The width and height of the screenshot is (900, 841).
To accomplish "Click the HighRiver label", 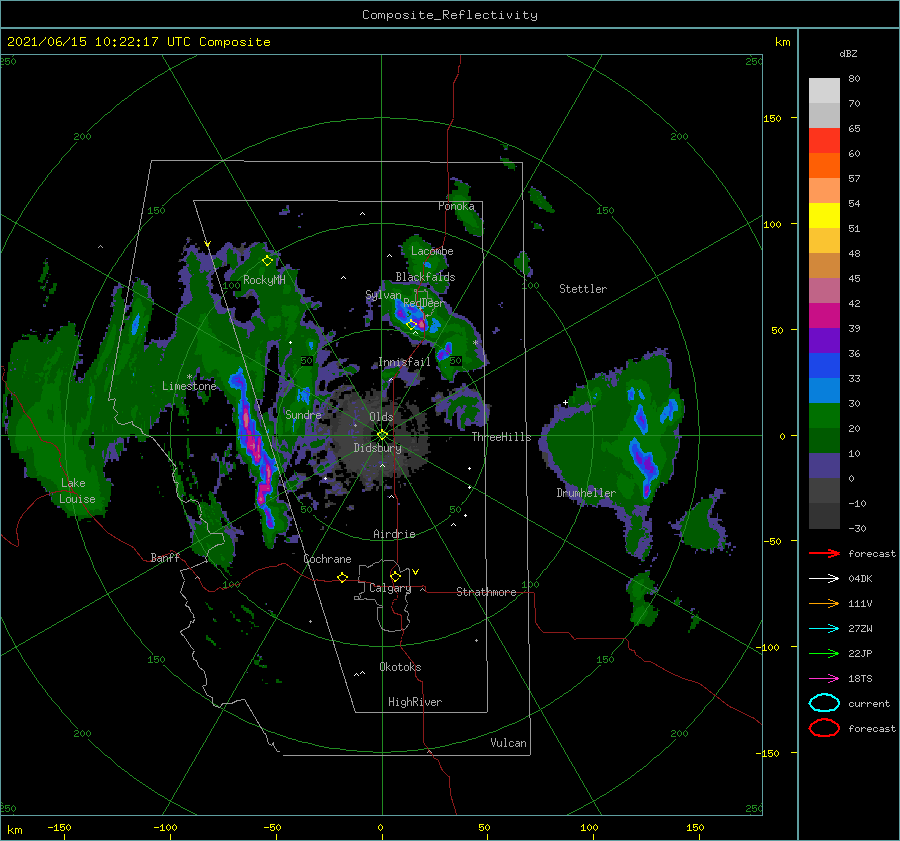I will [415, 702].
